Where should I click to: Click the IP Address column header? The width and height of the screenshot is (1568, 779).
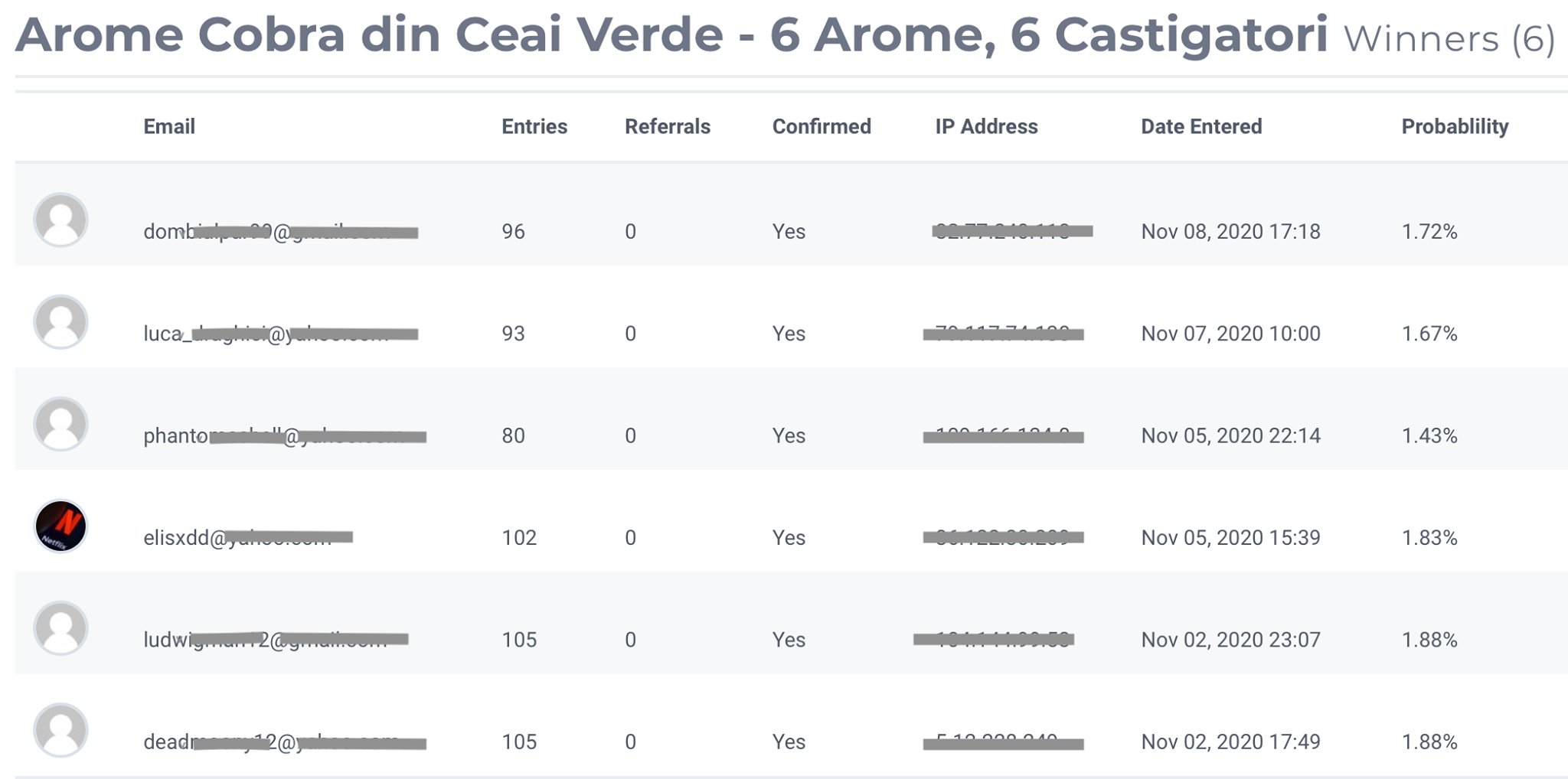(x=986, y=126)
